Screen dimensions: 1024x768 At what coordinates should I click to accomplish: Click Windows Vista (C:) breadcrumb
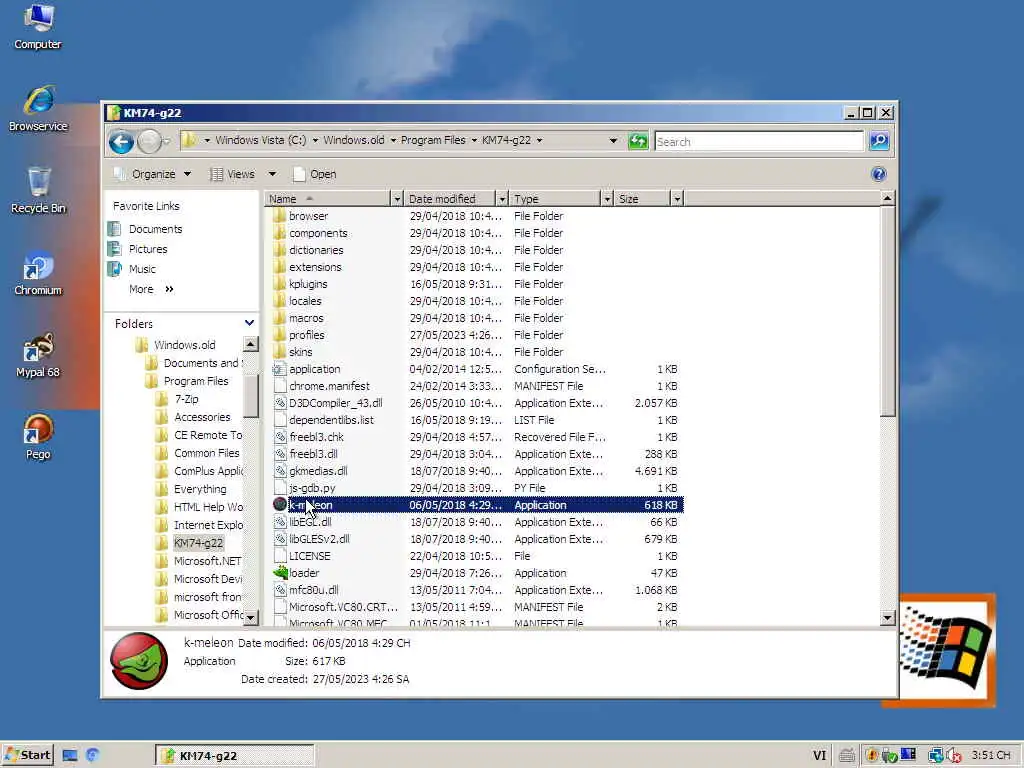[261, 140]
